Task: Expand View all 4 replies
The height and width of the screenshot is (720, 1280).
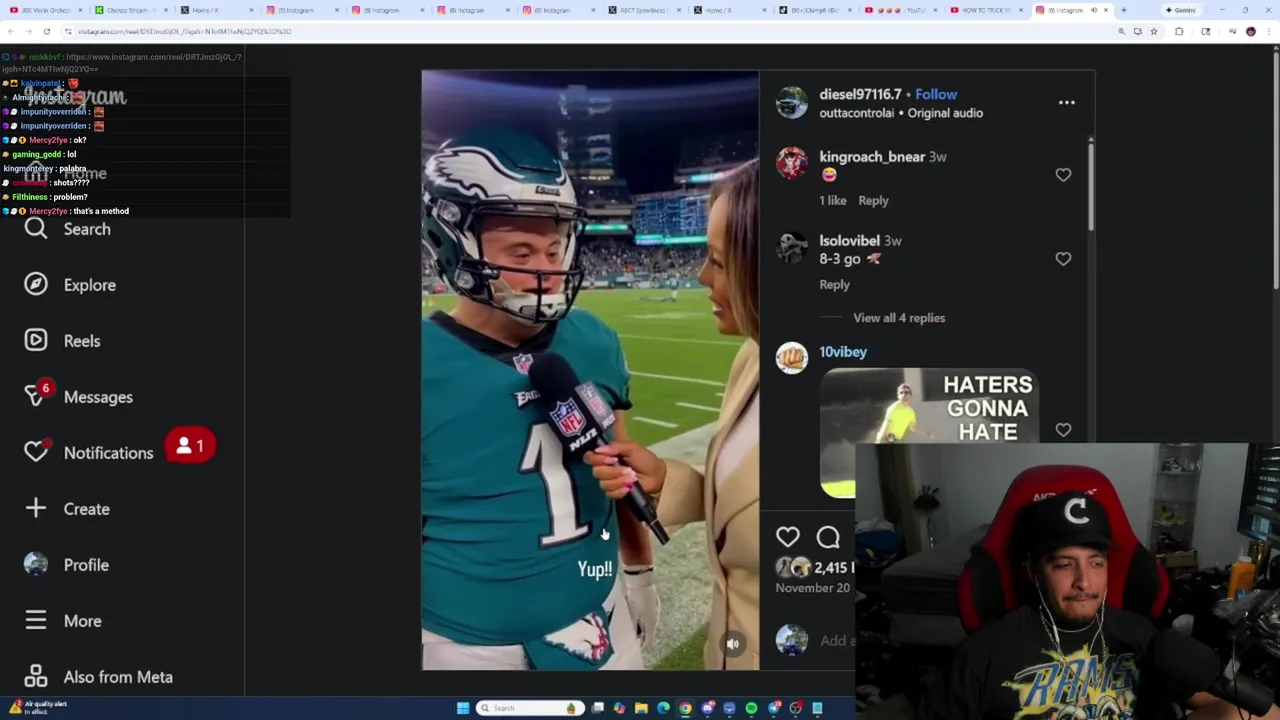Action: point(899,318)
